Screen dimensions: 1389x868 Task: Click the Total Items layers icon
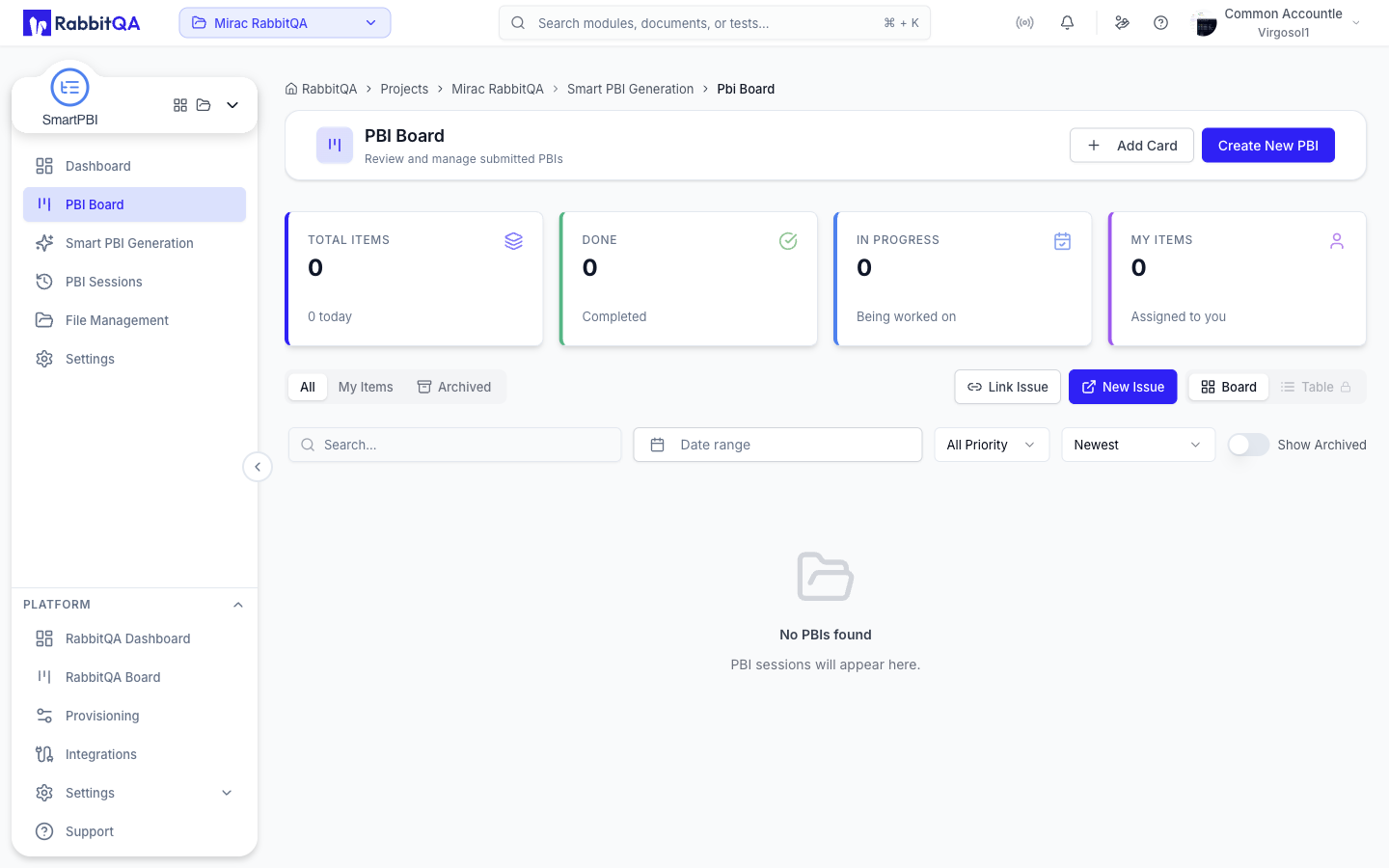(514, 241)
